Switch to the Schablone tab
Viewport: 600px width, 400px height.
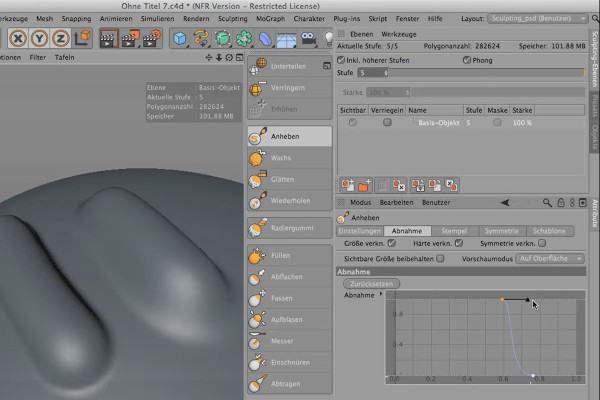549,231
